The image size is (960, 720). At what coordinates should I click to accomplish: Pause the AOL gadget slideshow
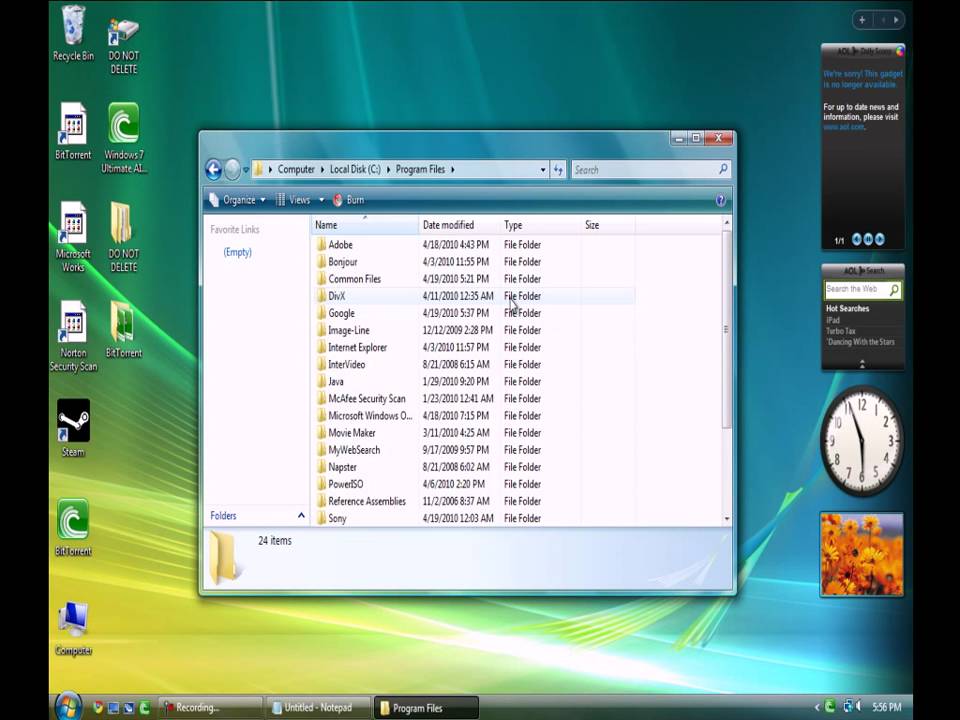pyautogui.click(x=868, y=239)
